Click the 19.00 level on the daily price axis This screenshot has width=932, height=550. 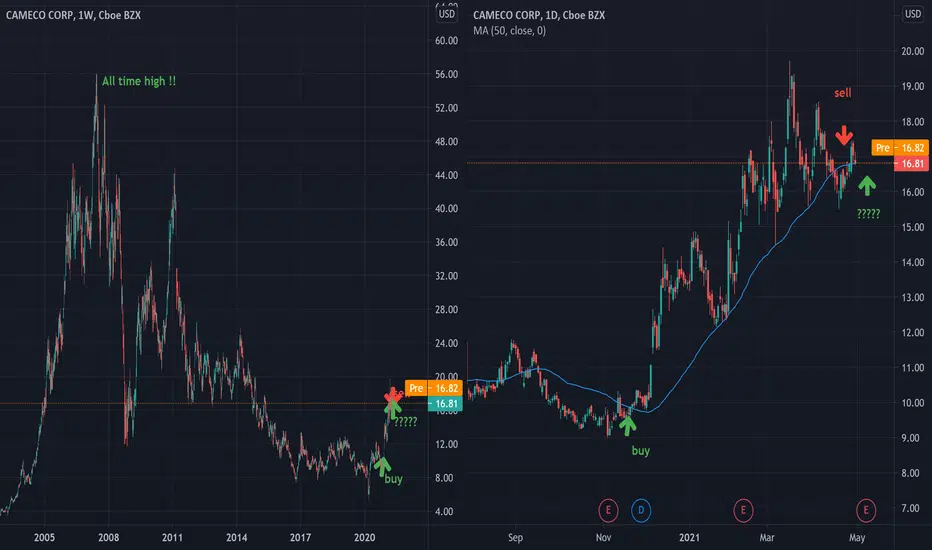[912, 86]
